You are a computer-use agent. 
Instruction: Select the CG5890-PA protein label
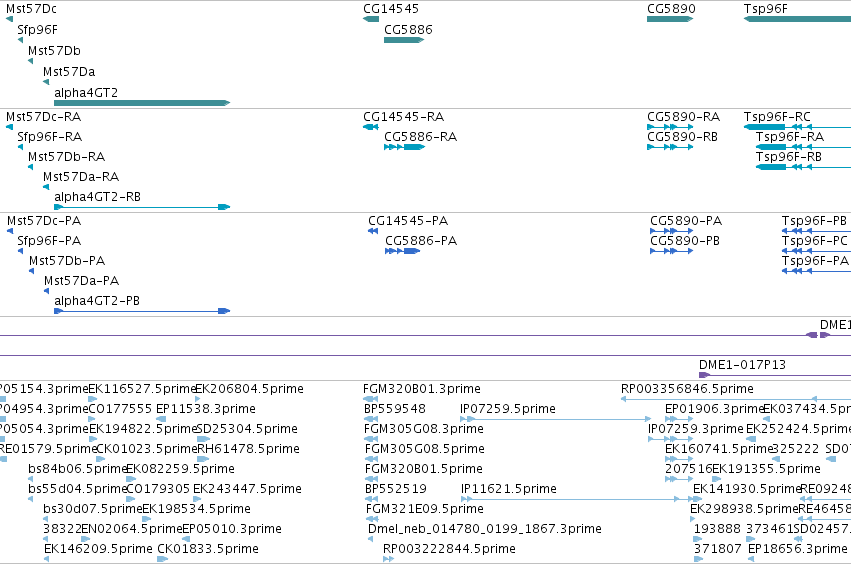(686, 221)
